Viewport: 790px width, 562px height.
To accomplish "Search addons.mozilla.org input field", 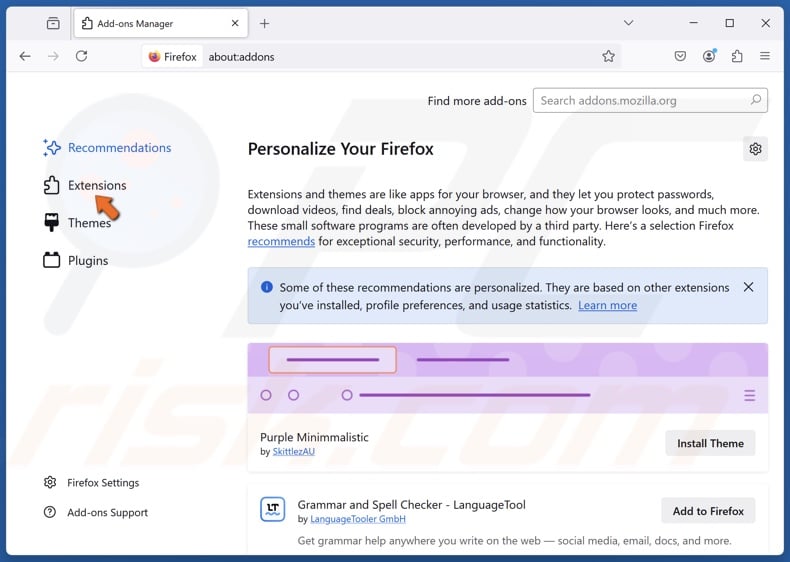I will (650, 100).
